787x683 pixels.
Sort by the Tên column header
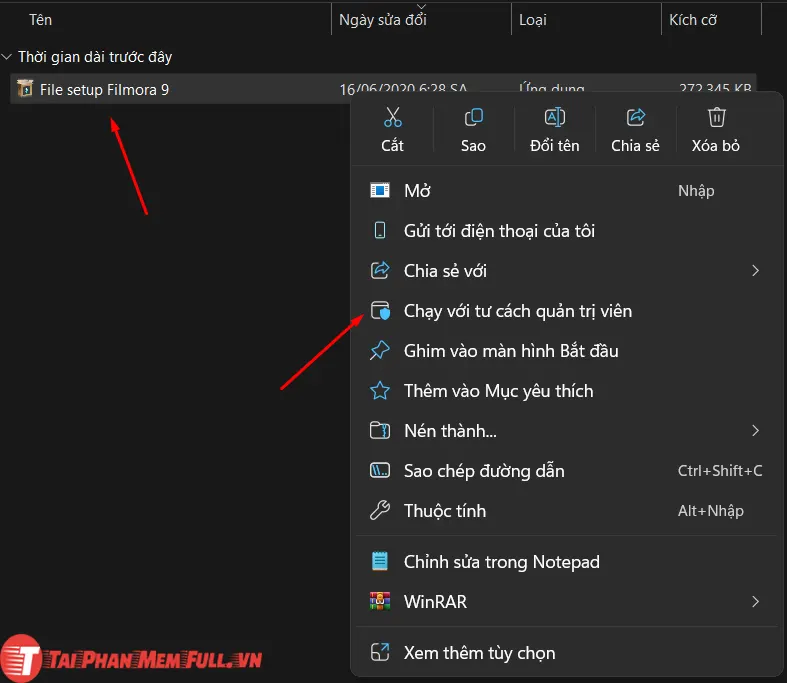(x=40, y=20)
